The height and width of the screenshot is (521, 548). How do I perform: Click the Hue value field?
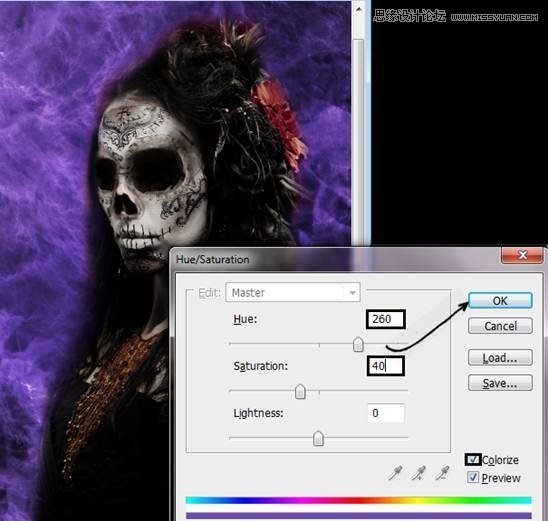(385, 319)
